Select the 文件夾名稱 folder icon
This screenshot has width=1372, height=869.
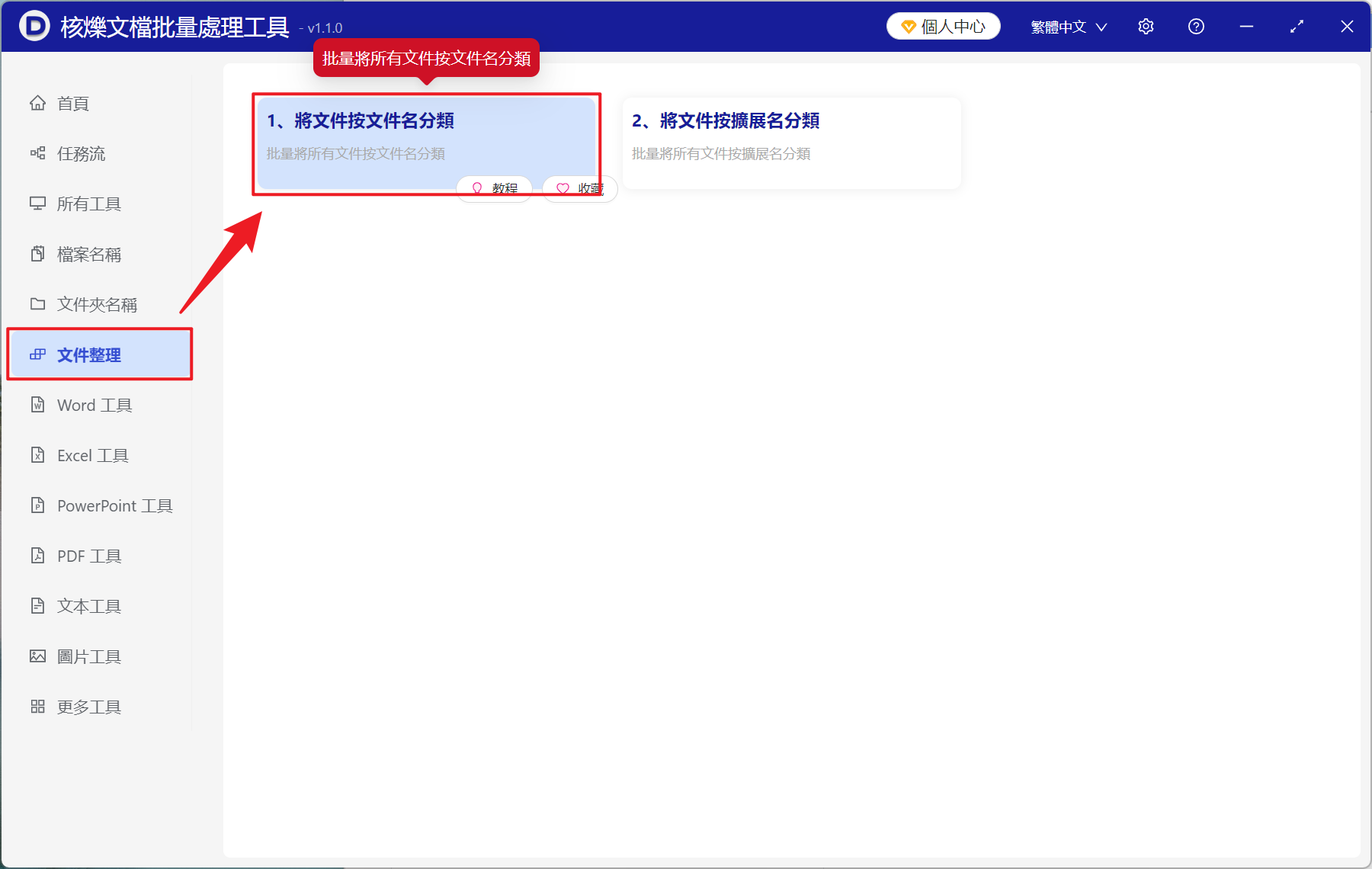click(x=38, y=304)
